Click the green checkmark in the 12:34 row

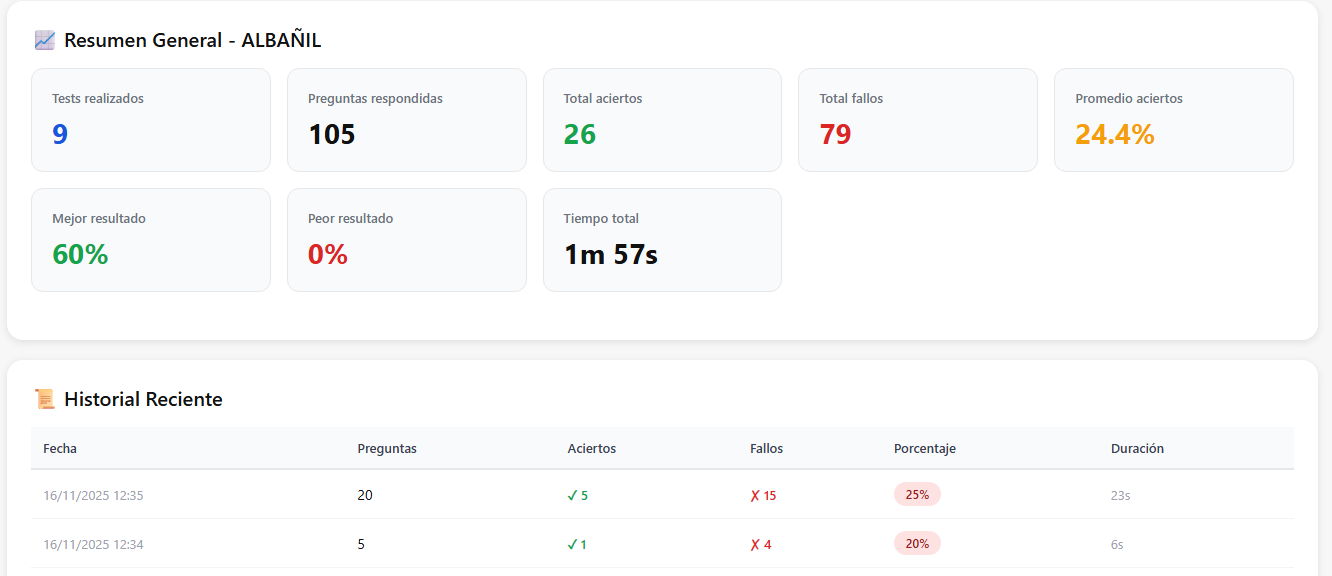[572, 545]
